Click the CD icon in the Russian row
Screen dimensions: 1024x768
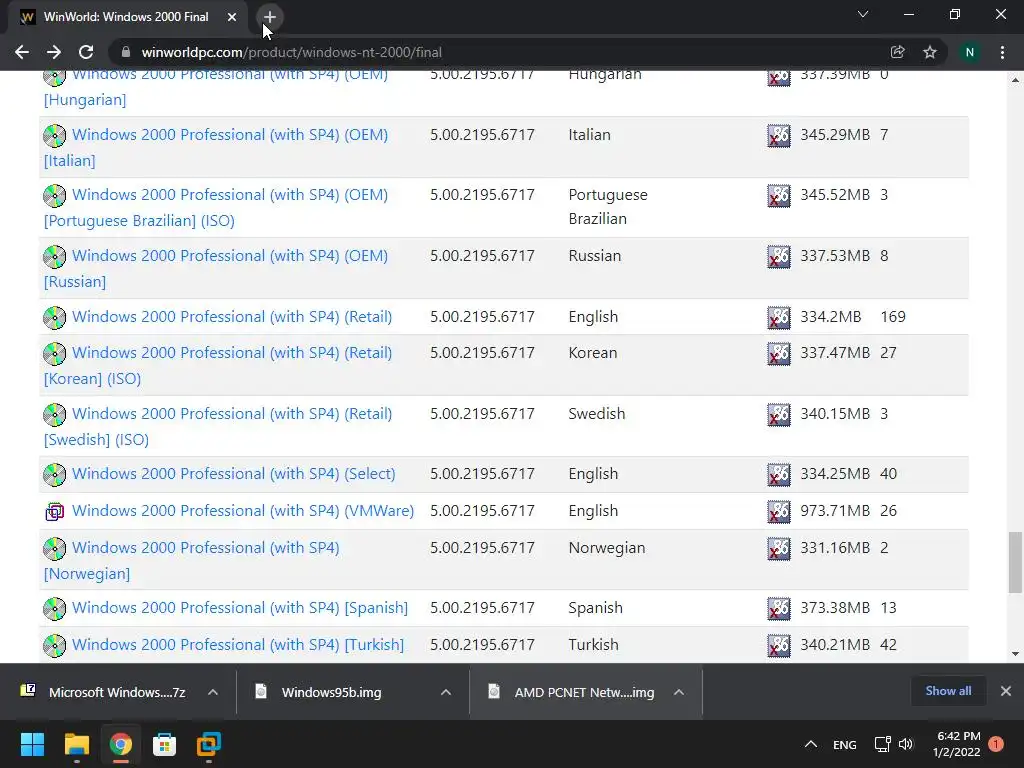click(55, 257)
